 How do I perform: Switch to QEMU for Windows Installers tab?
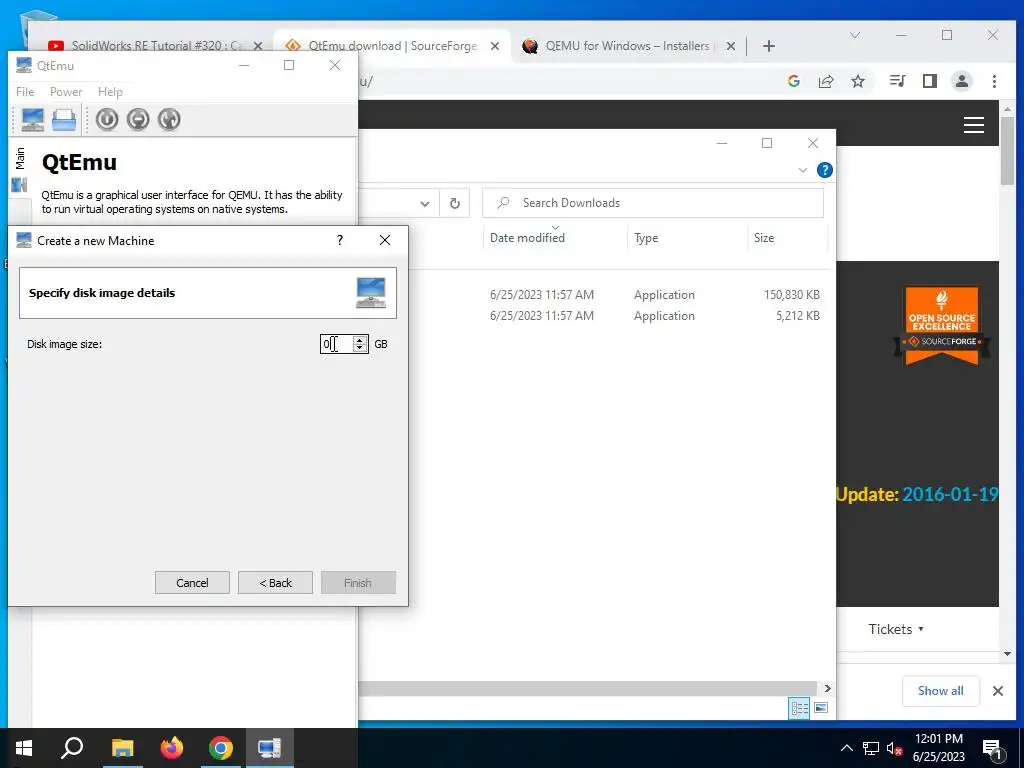(x=627, y=46)
